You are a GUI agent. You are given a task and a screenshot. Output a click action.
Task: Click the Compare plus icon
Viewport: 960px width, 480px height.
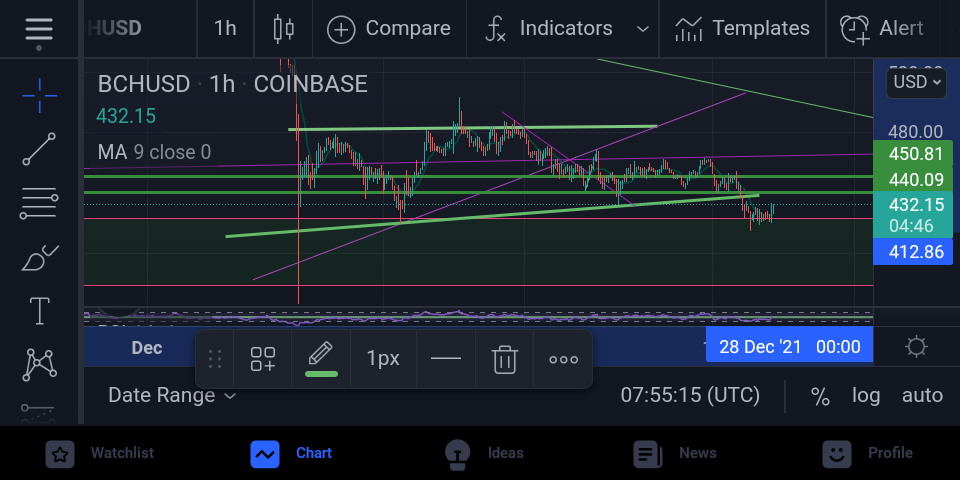coord(341,29)
